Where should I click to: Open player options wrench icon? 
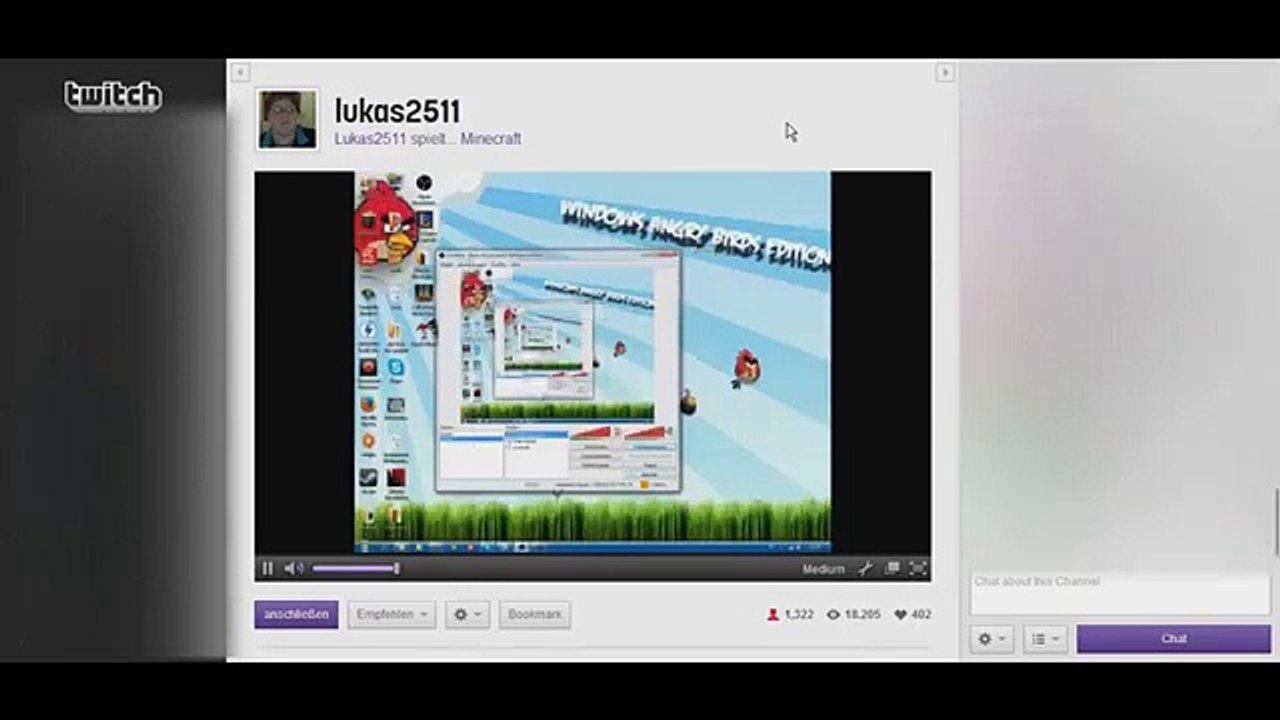865,568
